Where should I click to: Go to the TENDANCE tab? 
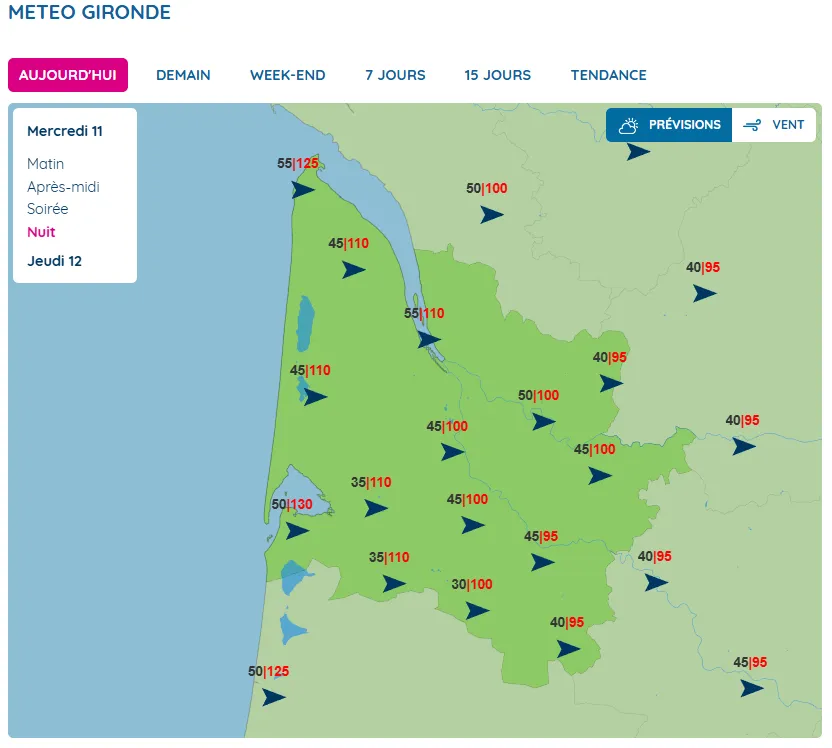point(608,75)
